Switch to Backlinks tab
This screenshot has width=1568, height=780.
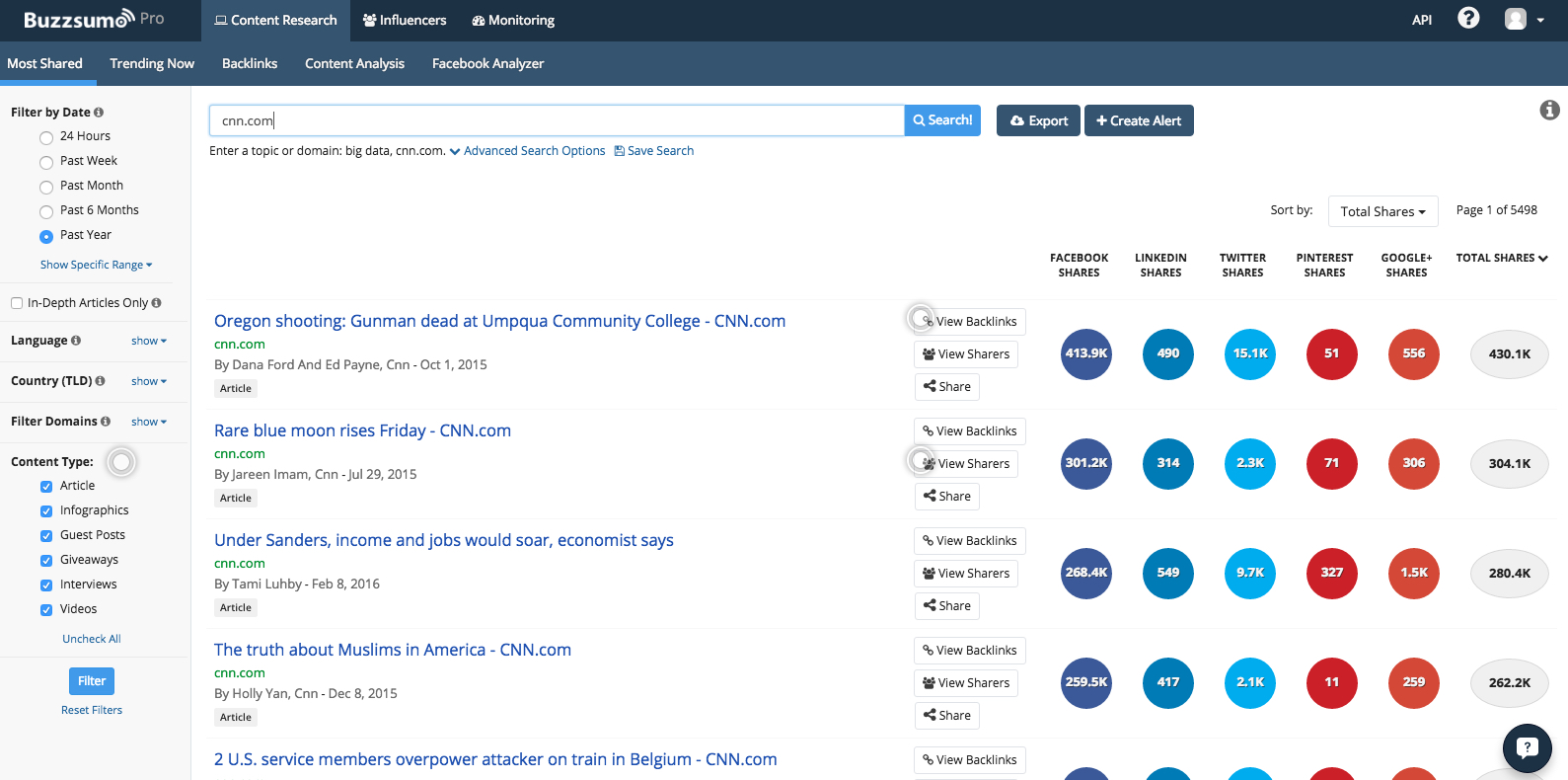pos(250,63)
